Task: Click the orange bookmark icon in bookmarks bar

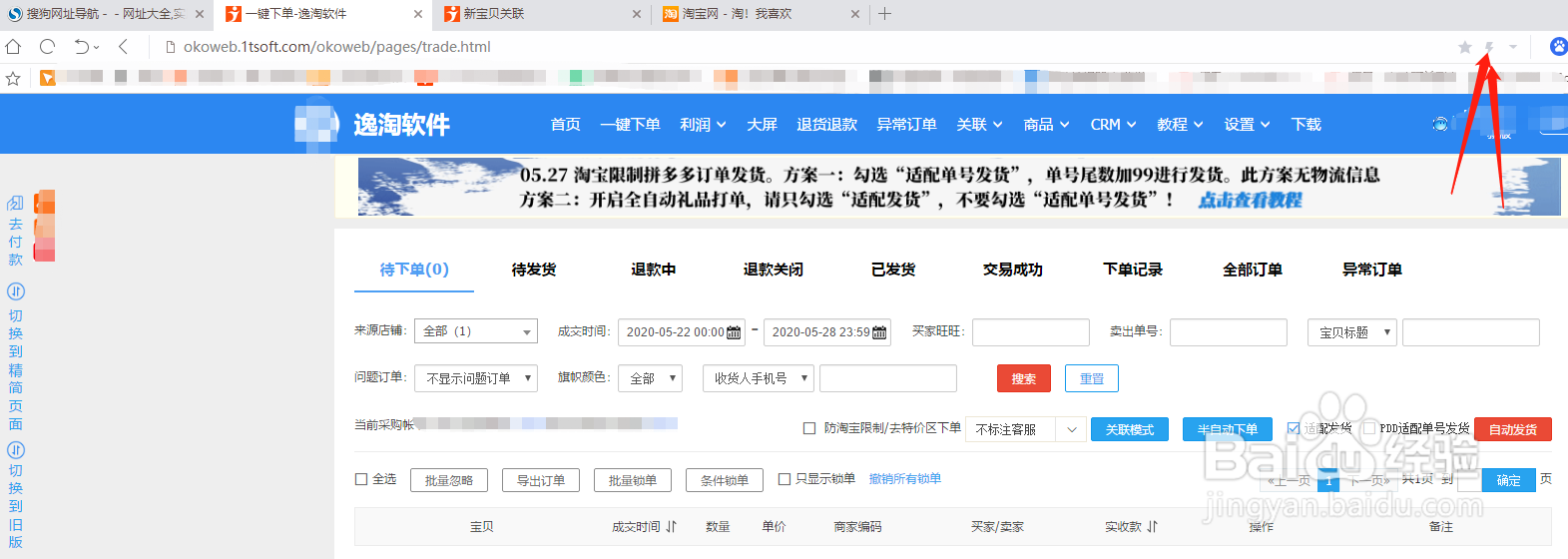Action: [x=47, y=77]
